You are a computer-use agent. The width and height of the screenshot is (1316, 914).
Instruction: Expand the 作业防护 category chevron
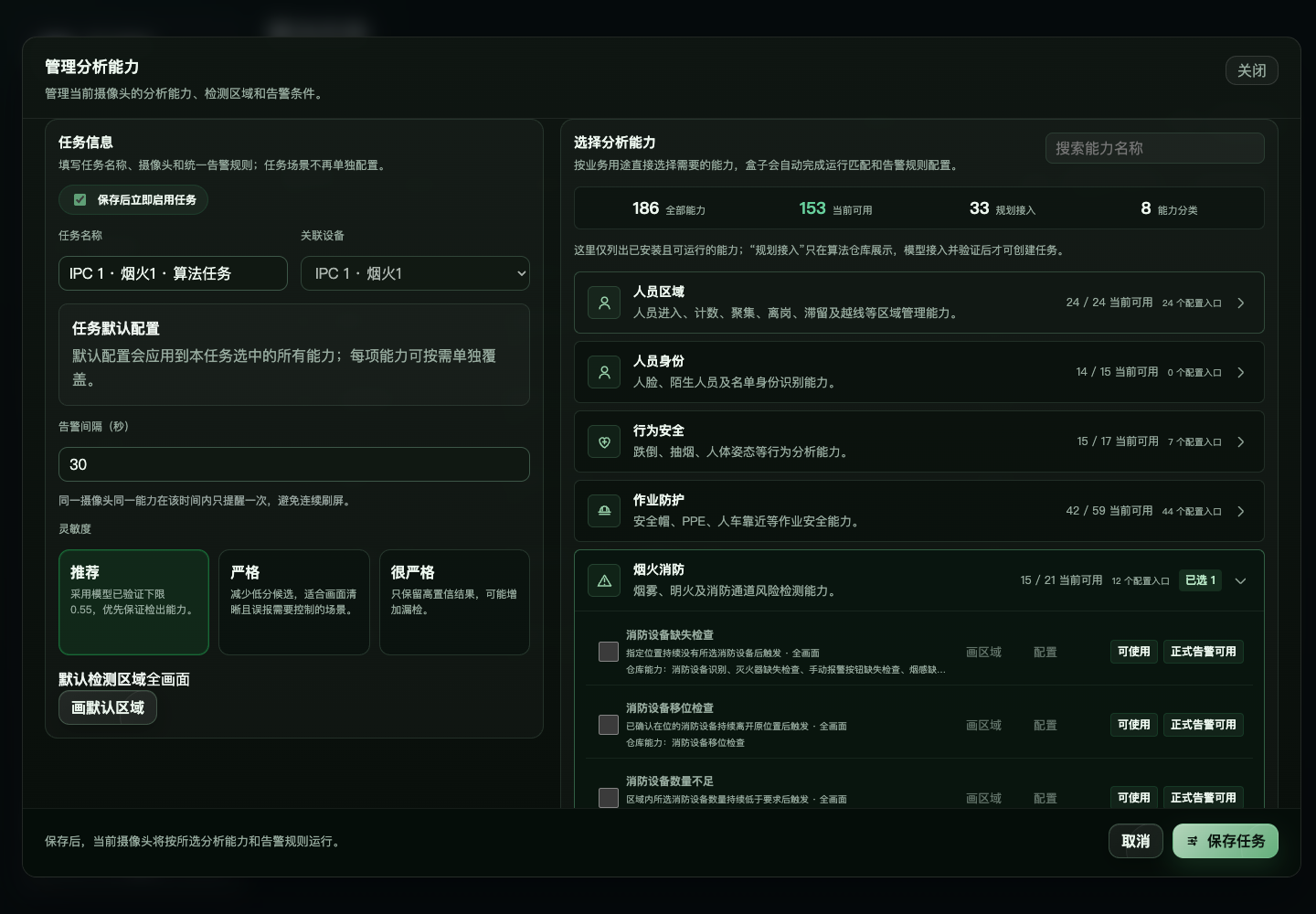coord(1240,511)
